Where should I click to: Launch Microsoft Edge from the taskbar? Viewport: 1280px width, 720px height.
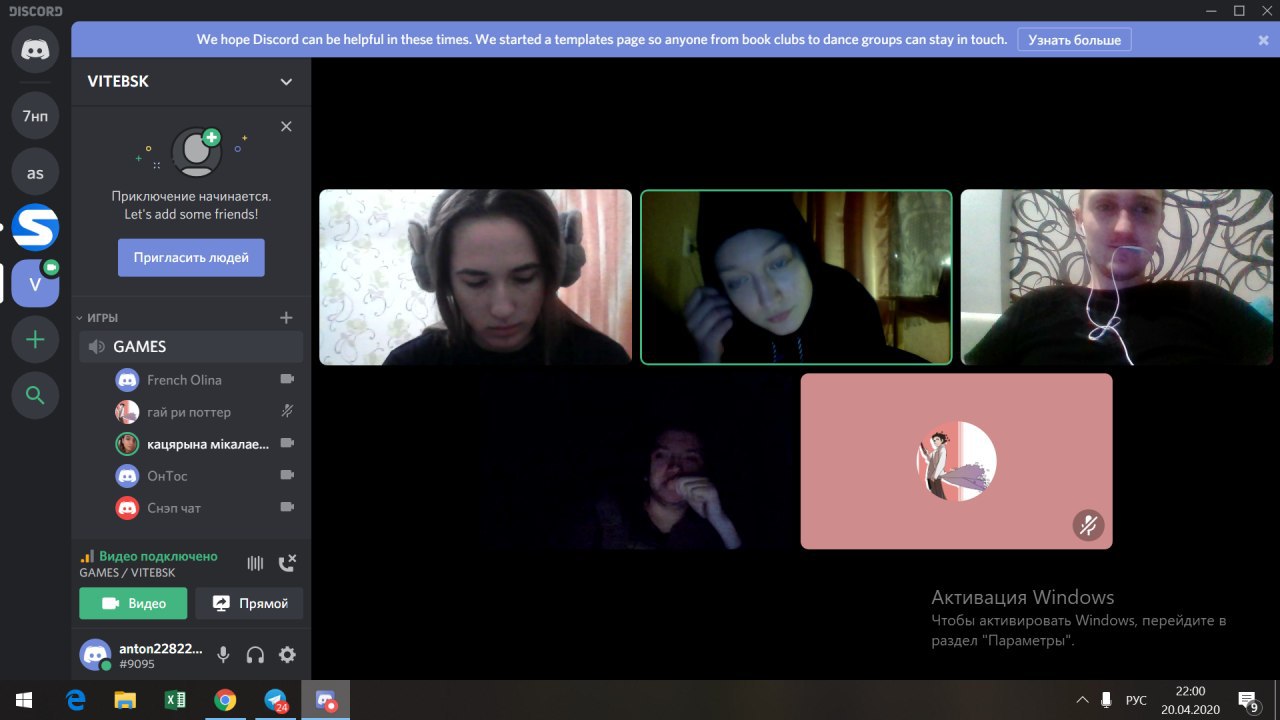coord(75,700)
